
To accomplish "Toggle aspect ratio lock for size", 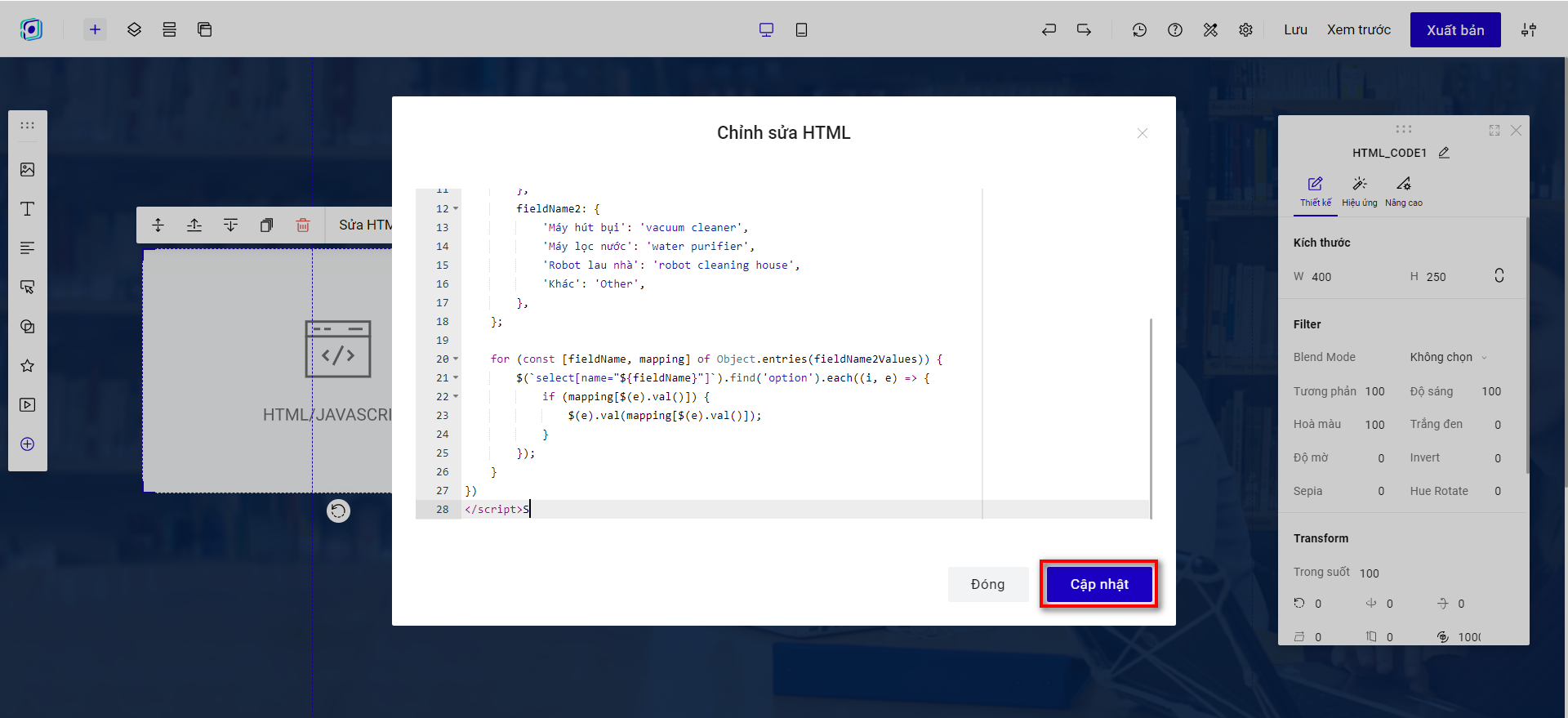I will click(x=1499, y=276).
